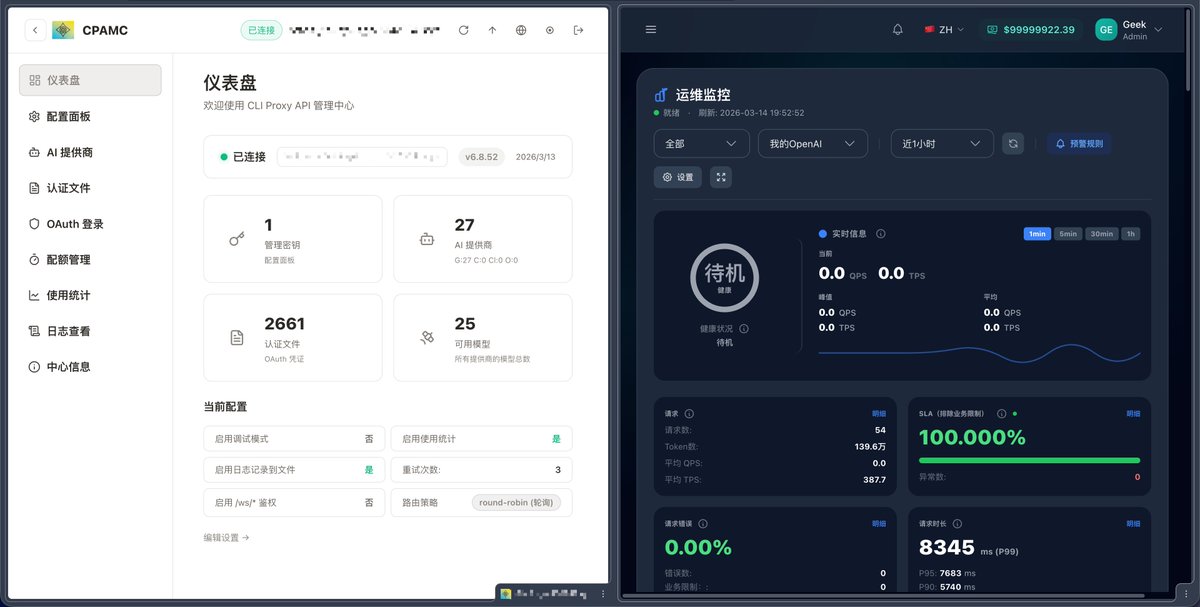Open 日志查看 in the sidebar
The height and width of the screenshot is (607, 1200).
point(90,331)
